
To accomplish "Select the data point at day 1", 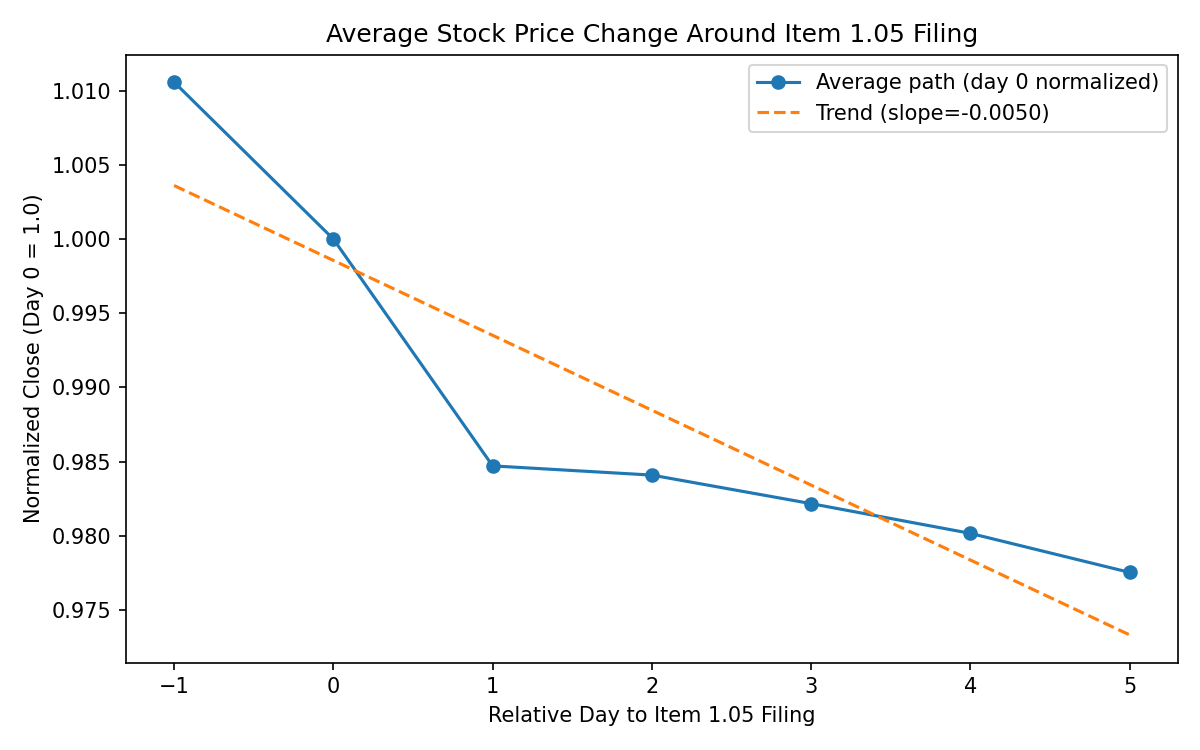I will pyautogui.click(x=493, y=466).
